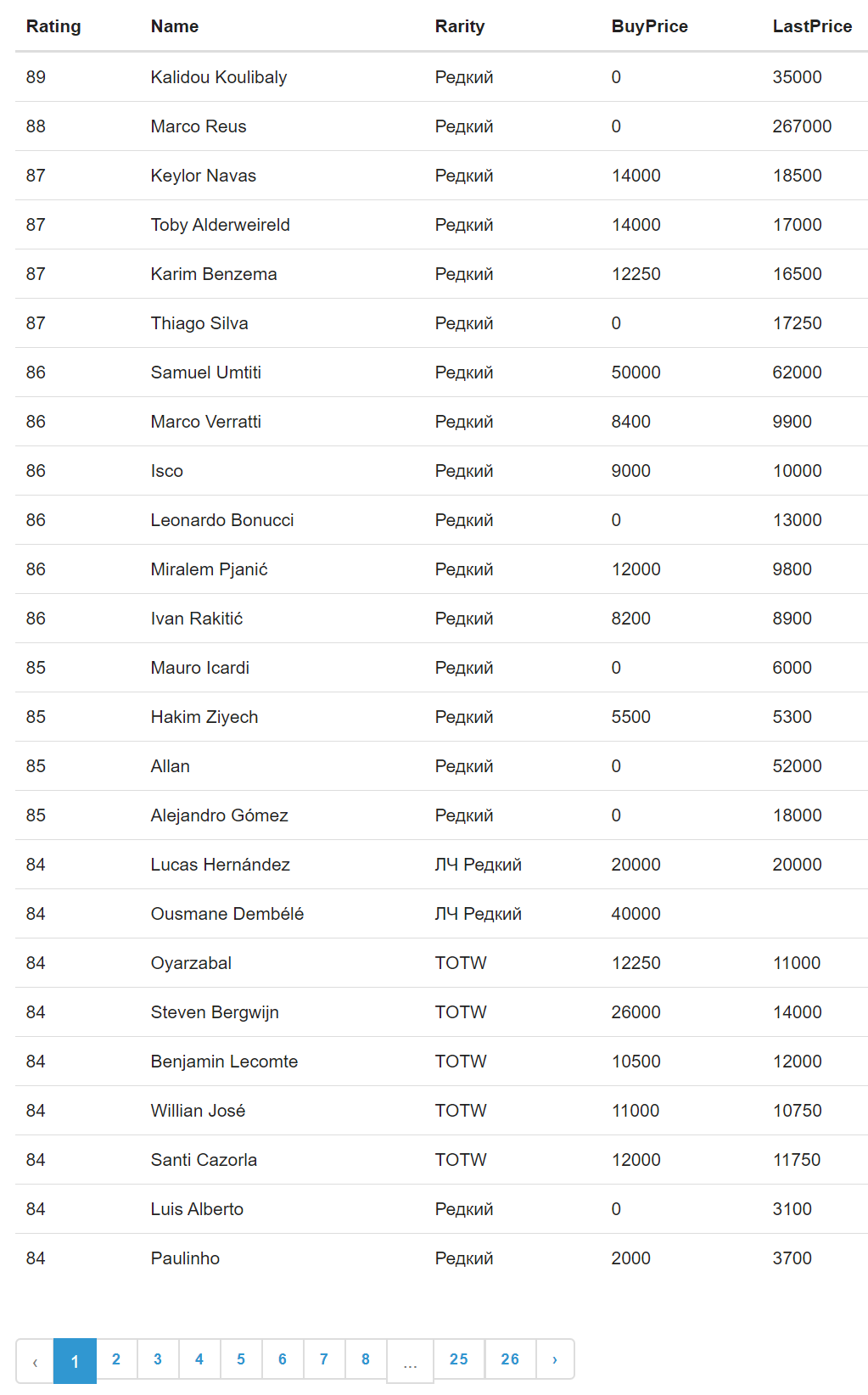Screen dimensions: 868x1395
Task: Open page 8 in pagination
Action: (366, 1359)
